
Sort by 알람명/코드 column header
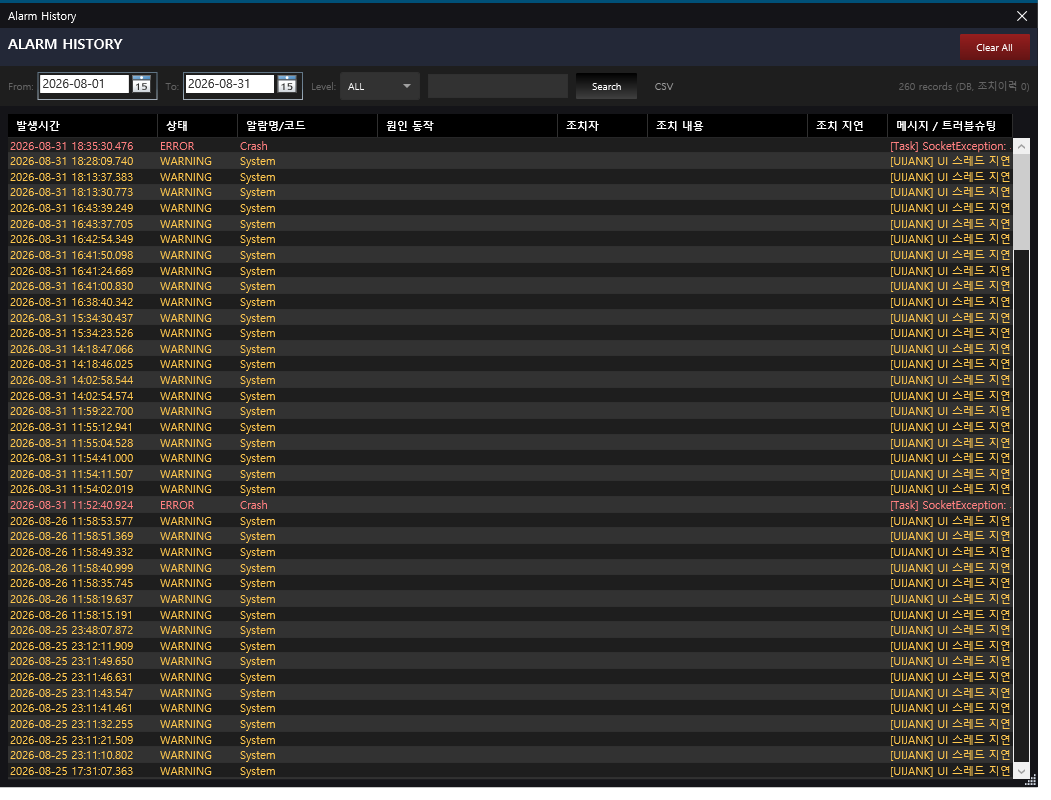pos(308,126)
